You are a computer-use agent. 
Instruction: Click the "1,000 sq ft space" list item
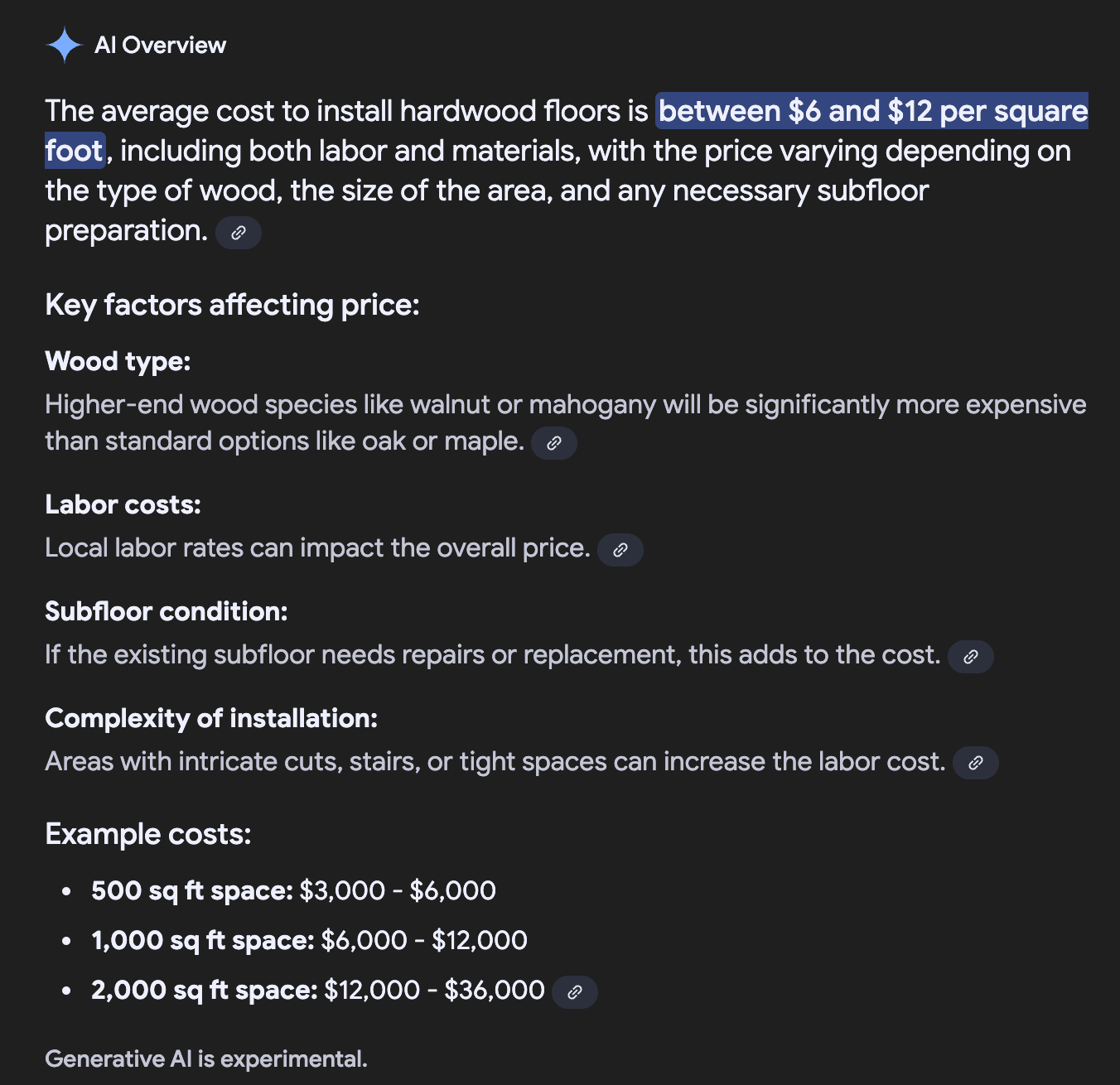(309, 941)
